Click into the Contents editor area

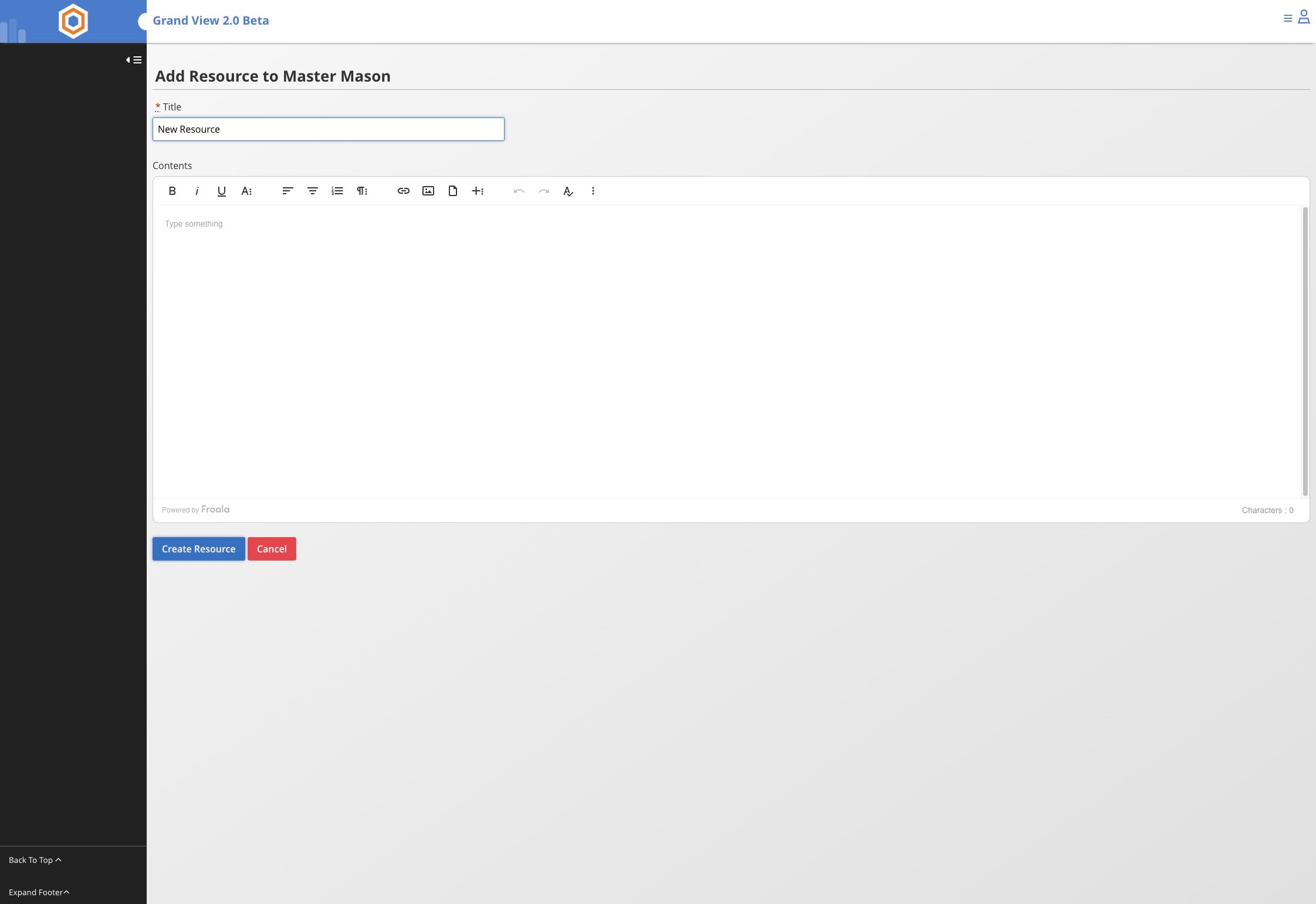(x=727, y=352)
